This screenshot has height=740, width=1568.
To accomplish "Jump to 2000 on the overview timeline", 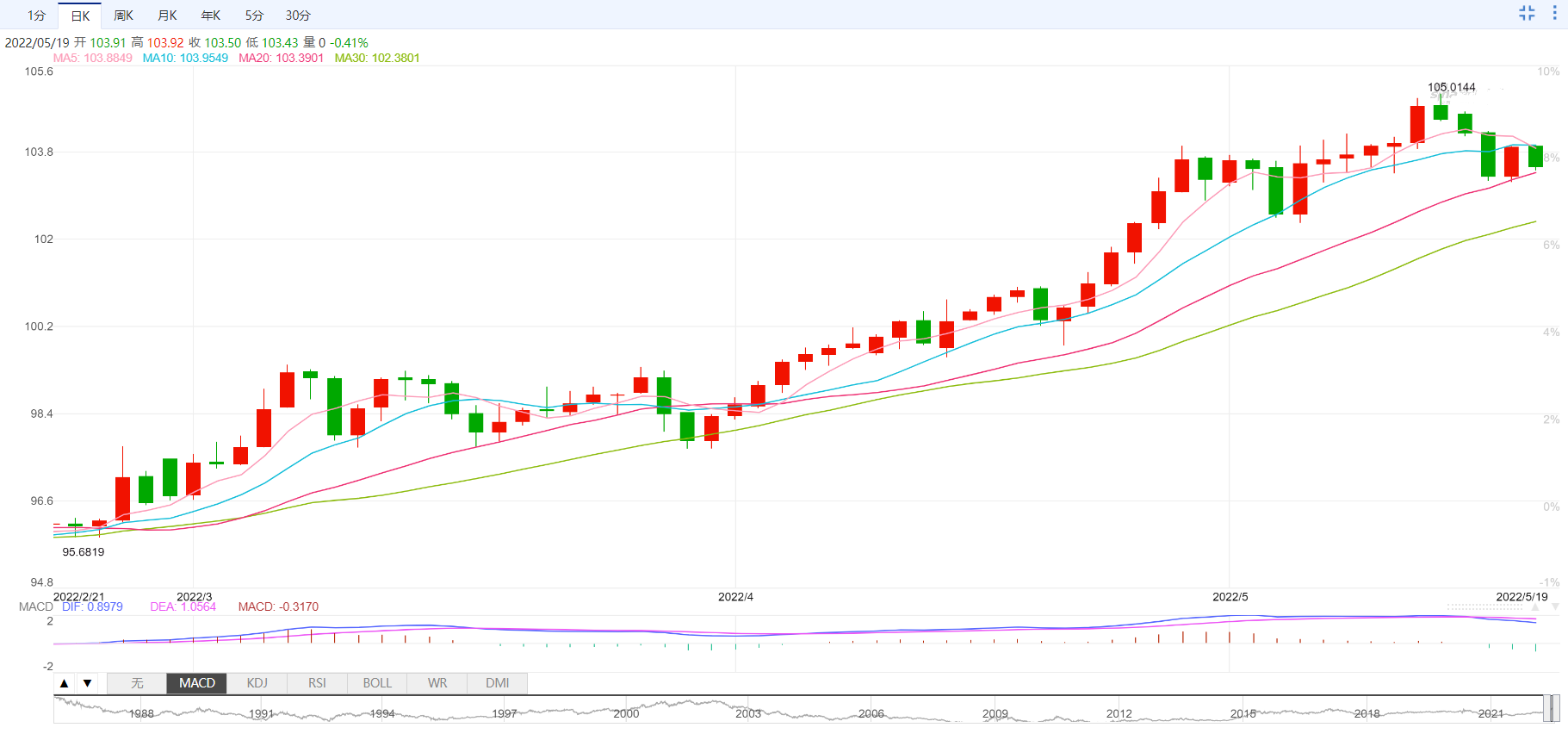I will coord(626,713).
